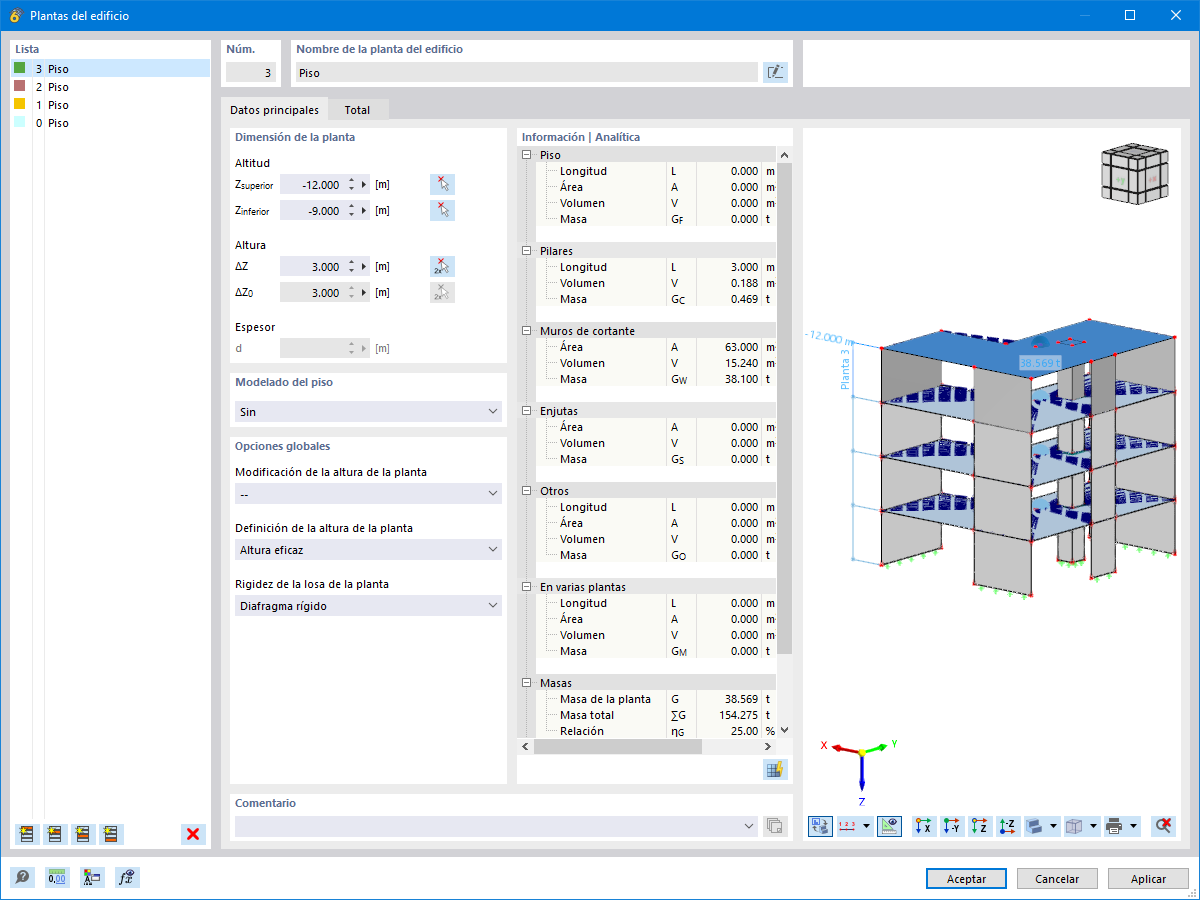1200x900 pixels.
Task: Open the help speech-bubble icon
Action: point(21,878)
